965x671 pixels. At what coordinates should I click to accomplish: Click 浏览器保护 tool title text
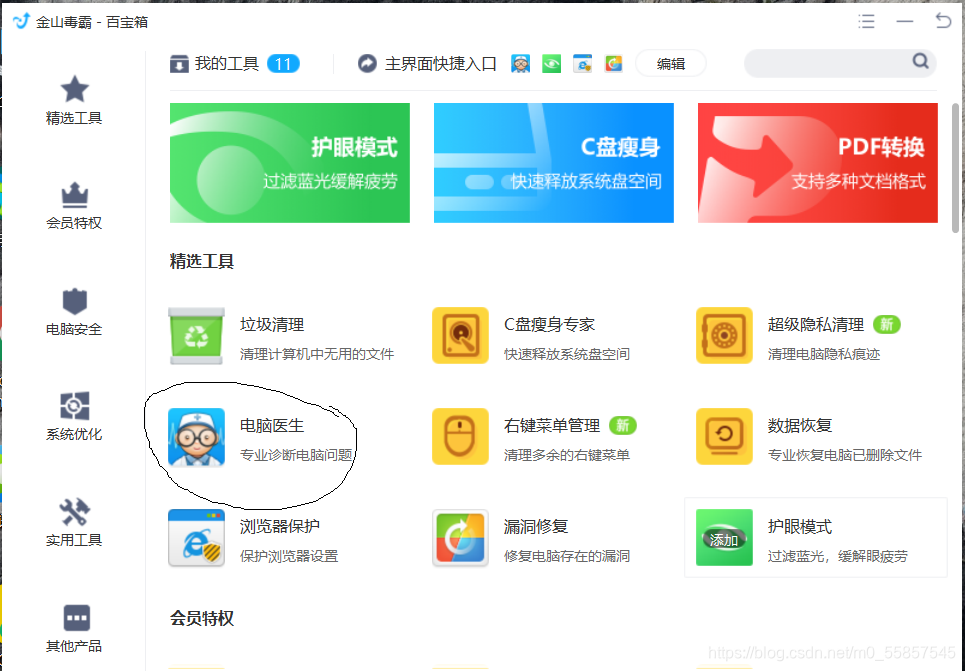pyautogui.click(x=280, y=526)
